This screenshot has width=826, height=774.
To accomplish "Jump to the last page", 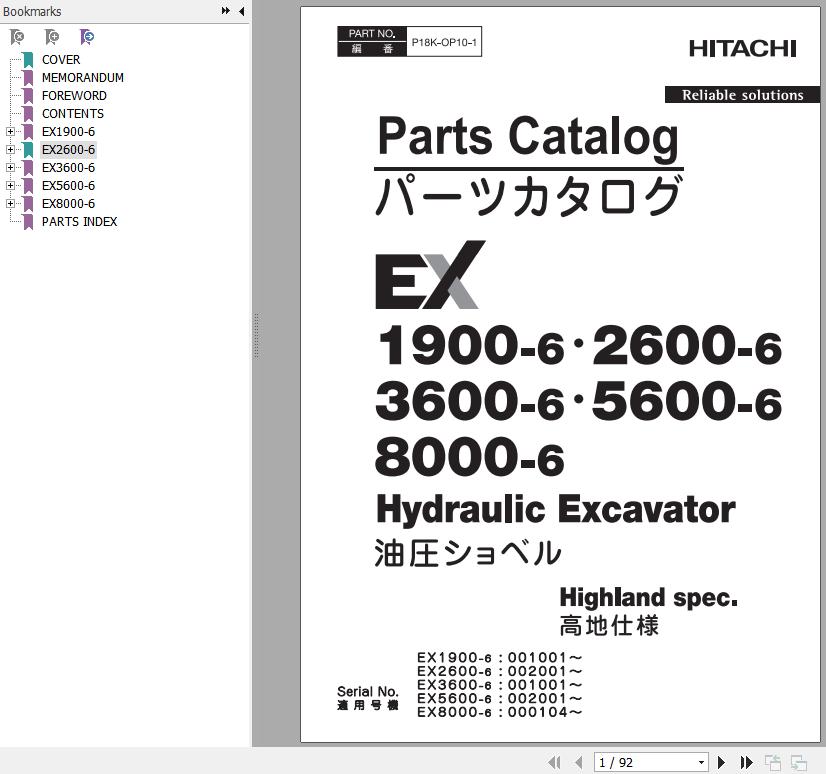I will pos(745,763).
